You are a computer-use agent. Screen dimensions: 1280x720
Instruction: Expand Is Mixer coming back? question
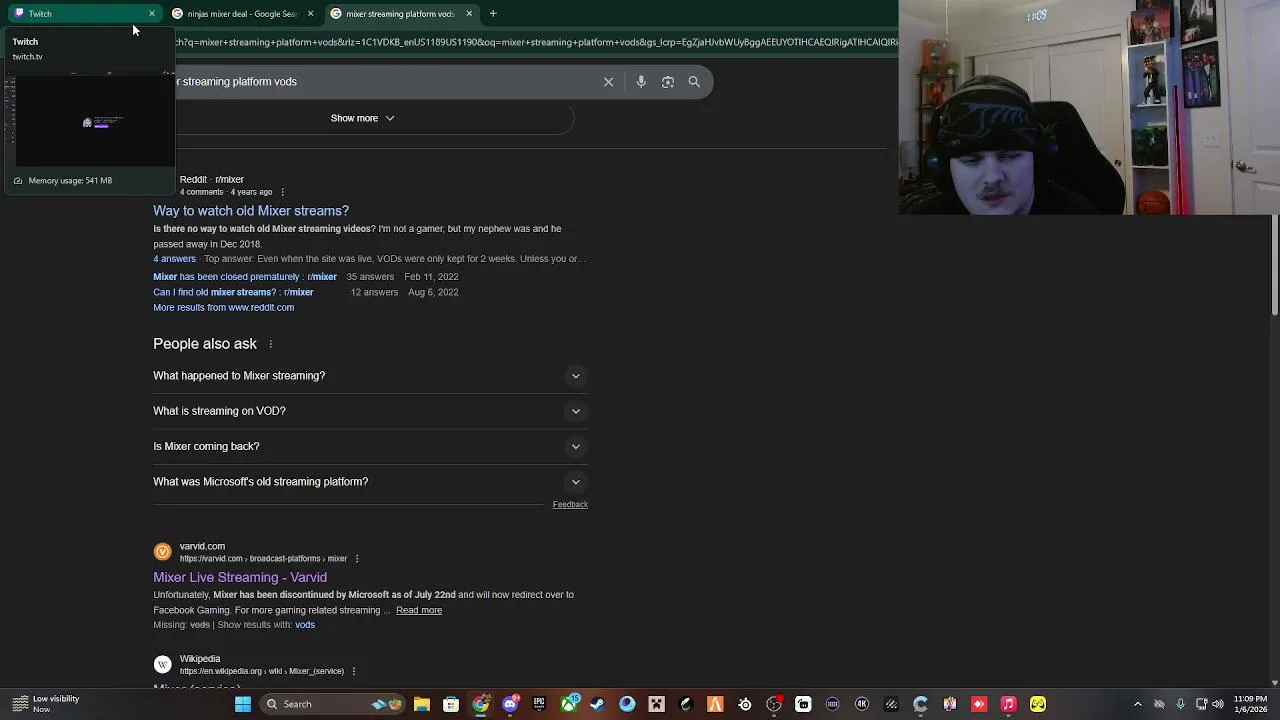(x=370, y=447)
